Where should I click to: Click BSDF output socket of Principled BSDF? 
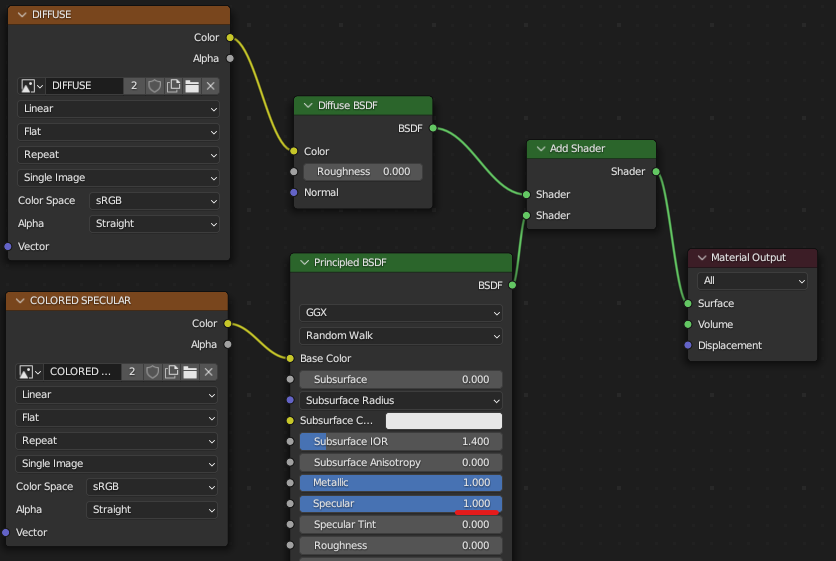click(x=512, y=285)
